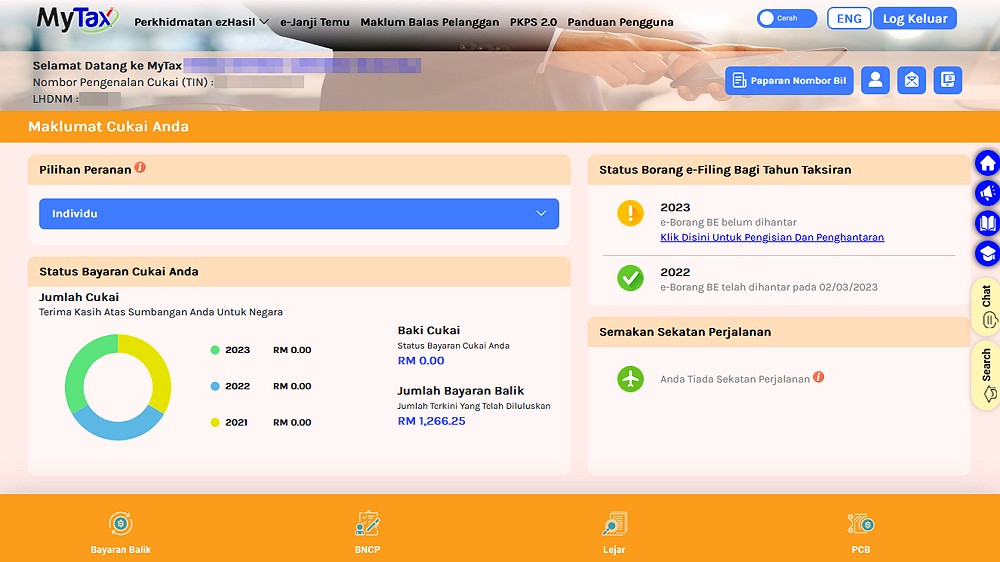This screenshot has width=1000, height=562.
Task: Open the megaphone announcements icon
Action: (x=987, y=193)
